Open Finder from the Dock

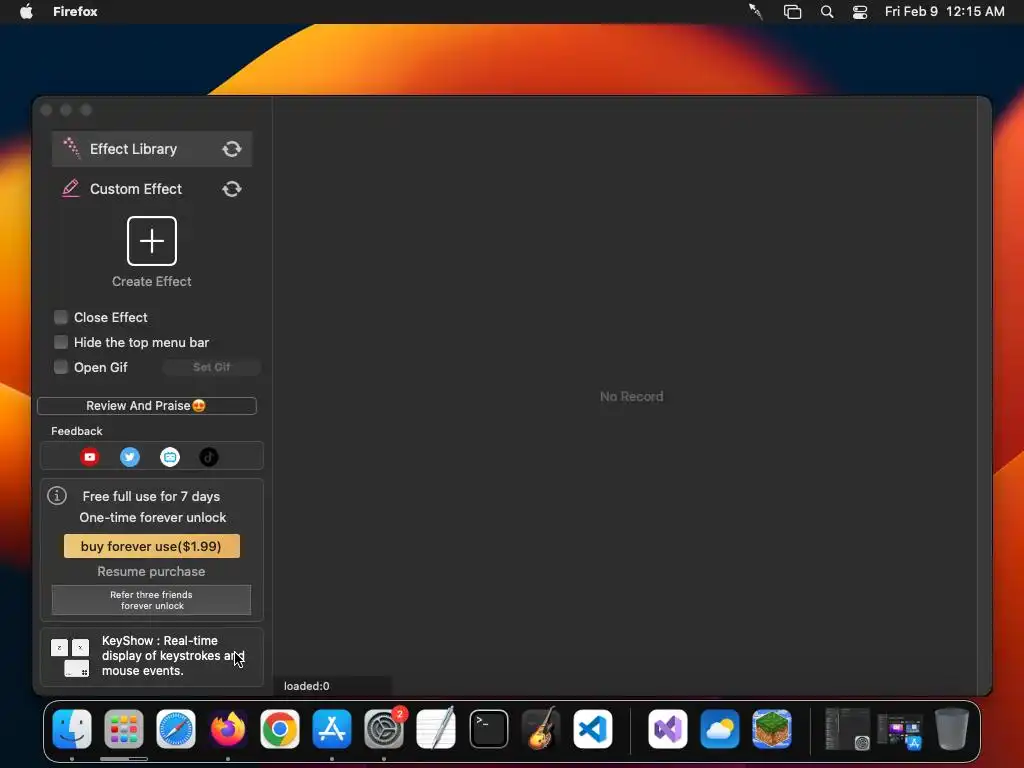72,729
